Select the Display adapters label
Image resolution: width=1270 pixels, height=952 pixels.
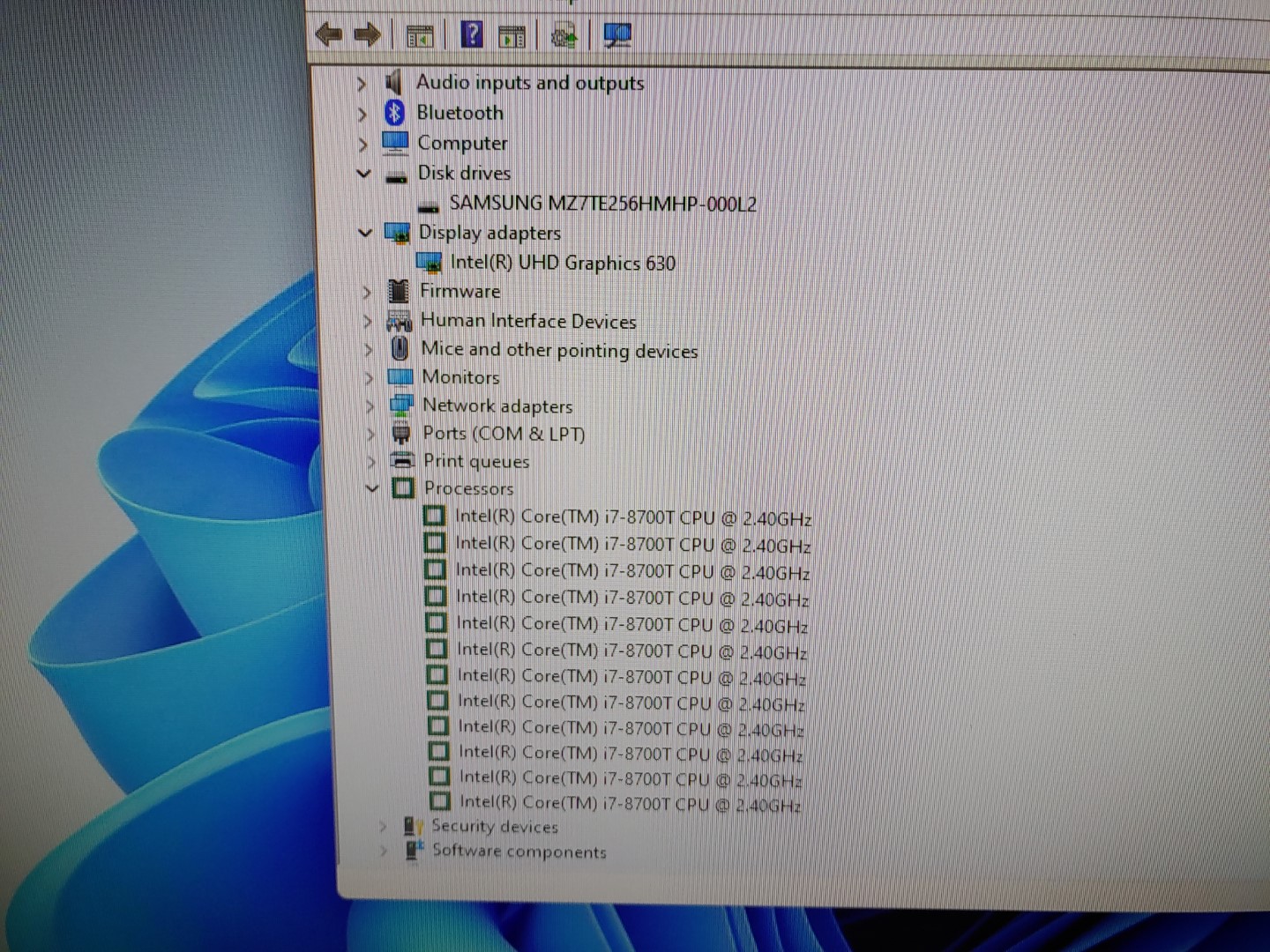click(489, 233)
